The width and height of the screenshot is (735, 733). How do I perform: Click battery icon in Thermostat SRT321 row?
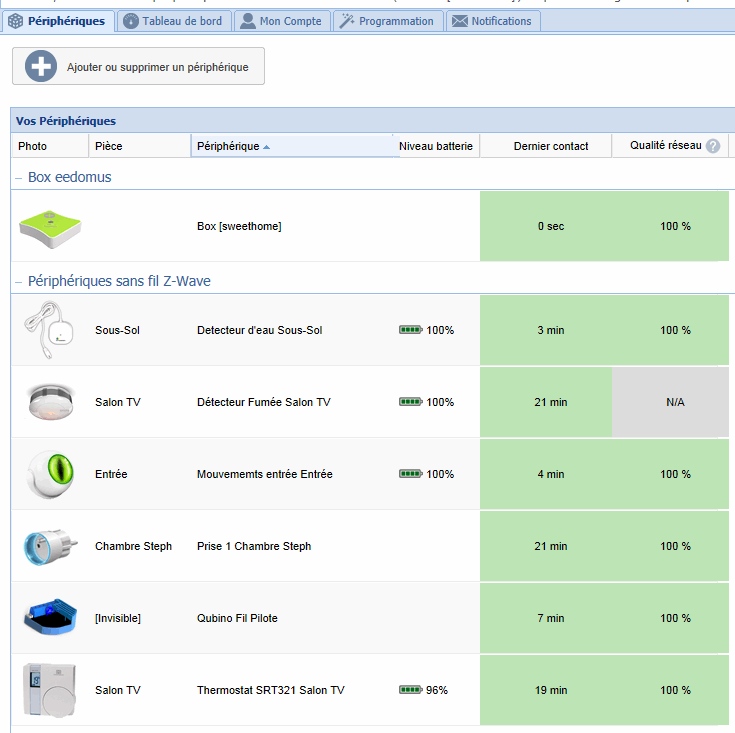(x=411, y=690)
